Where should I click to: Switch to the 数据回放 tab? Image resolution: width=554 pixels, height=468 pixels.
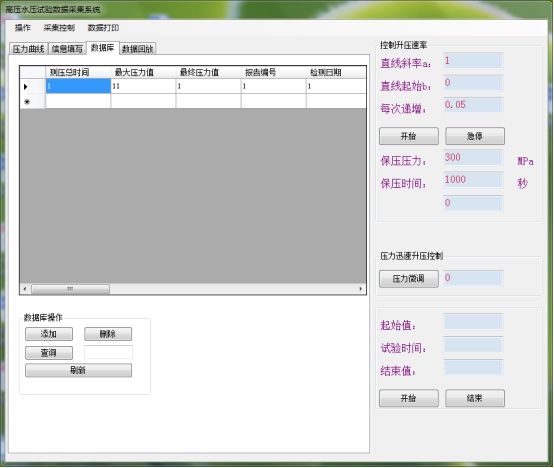click(138, 49)
